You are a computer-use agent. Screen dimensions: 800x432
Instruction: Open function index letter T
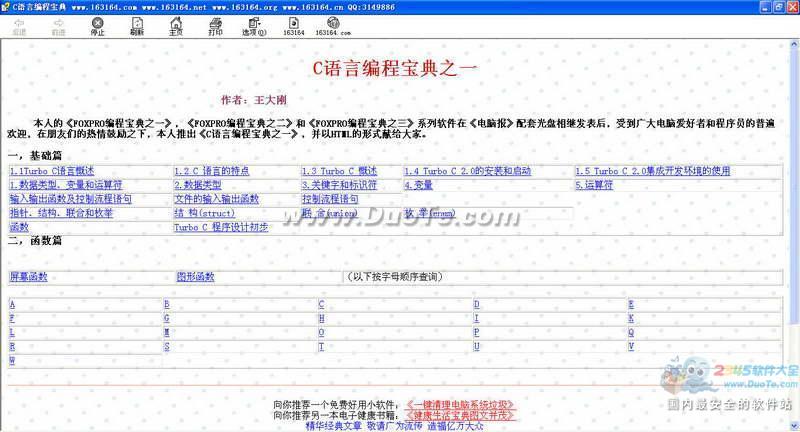click(x=321, y=347)
